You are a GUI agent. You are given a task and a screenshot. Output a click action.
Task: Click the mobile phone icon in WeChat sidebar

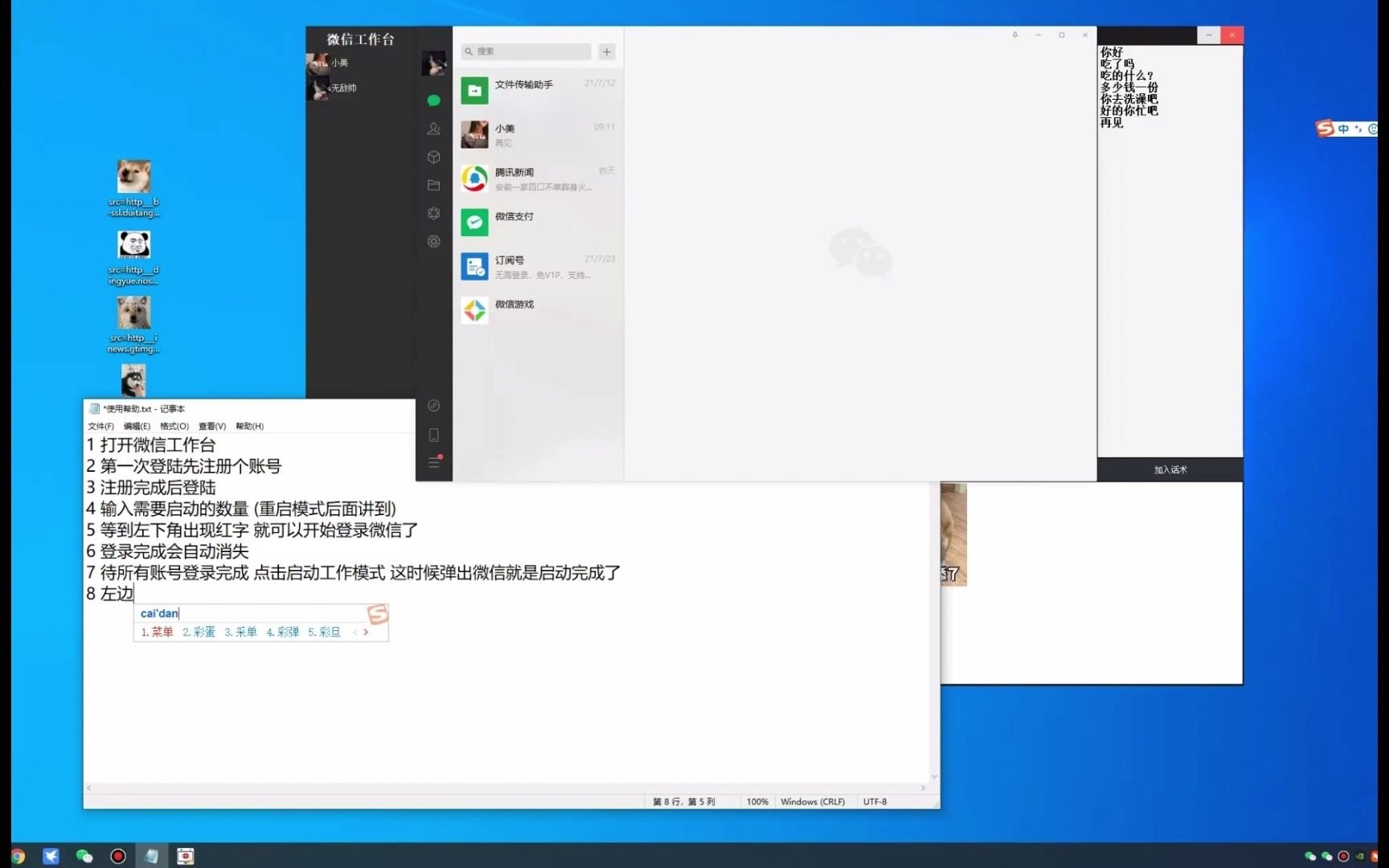pos(434,435)
